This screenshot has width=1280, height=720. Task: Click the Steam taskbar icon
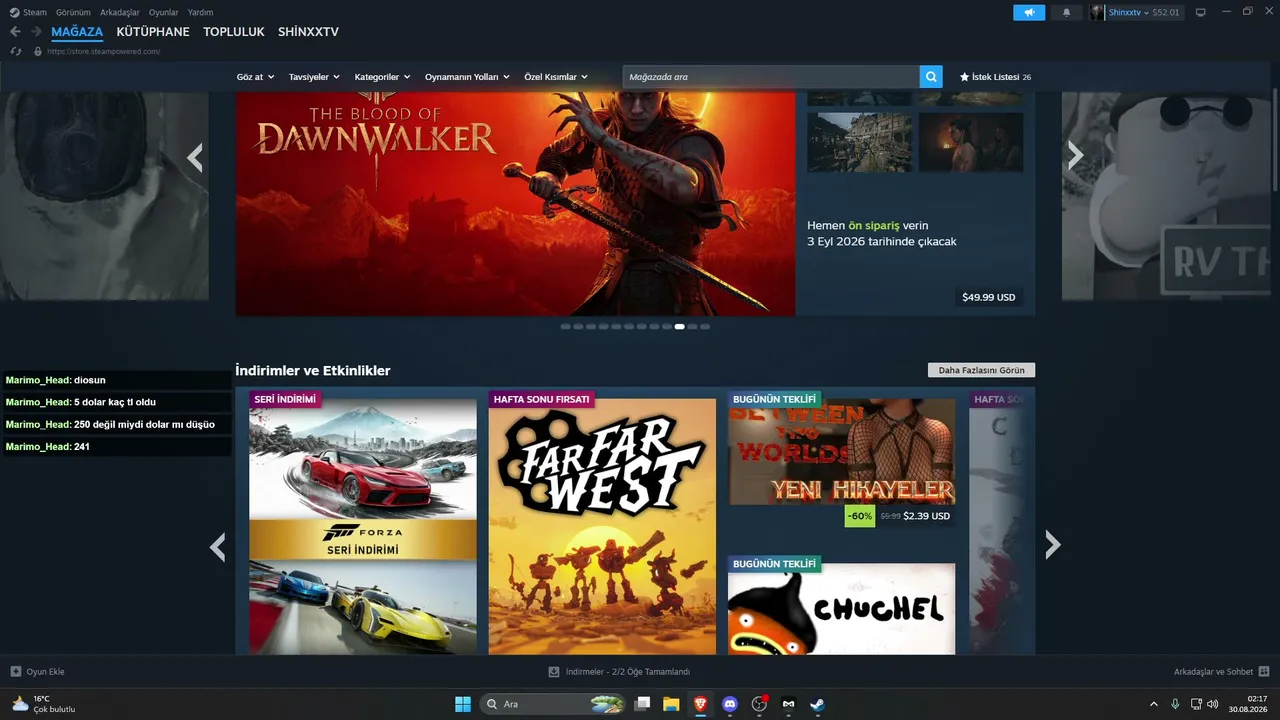tap(818, 704)
